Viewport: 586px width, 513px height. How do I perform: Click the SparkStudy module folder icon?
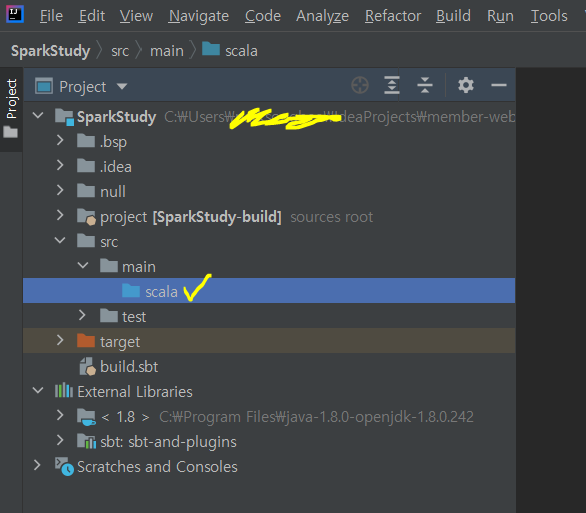tap(64, 117)
